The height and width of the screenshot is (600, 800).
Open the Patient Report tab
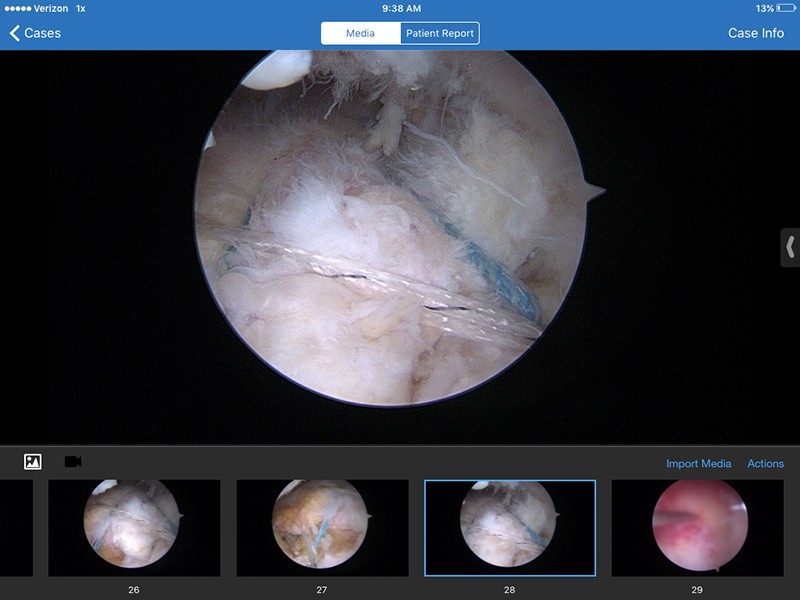(x=440, y=33)
